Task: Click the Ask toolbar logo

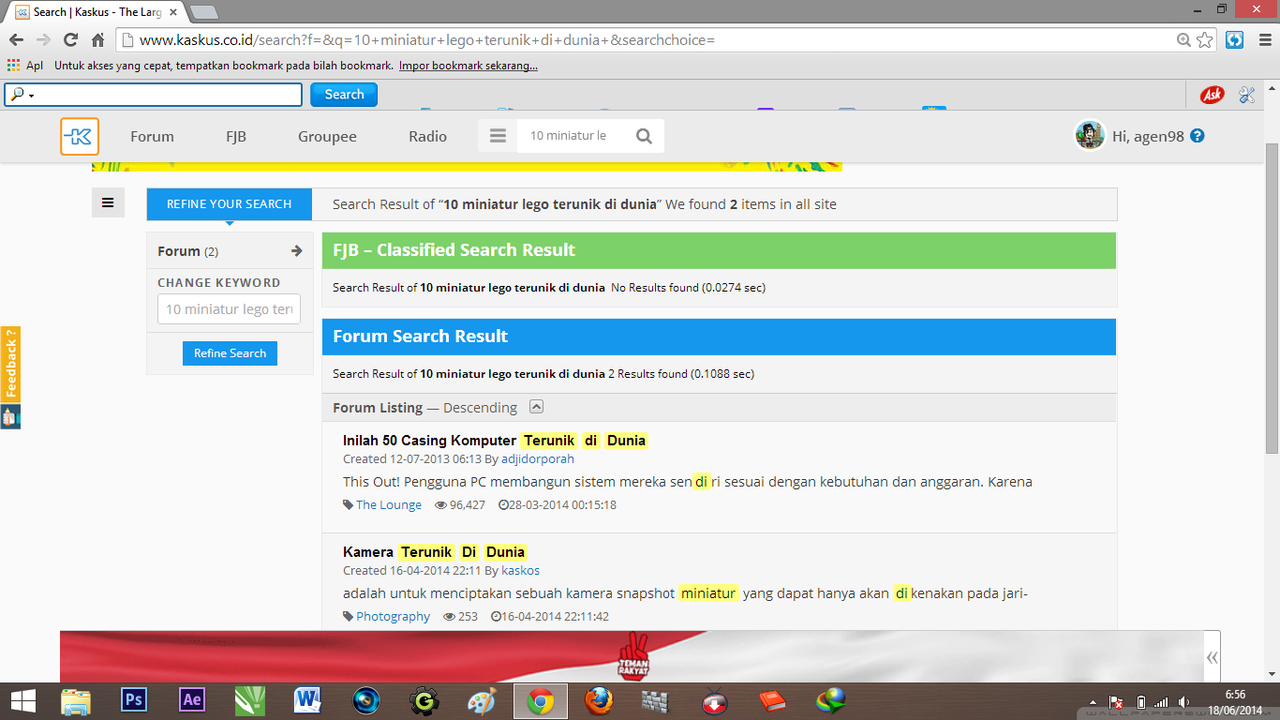Action: pyautogui.click(x=1212, y=95)
